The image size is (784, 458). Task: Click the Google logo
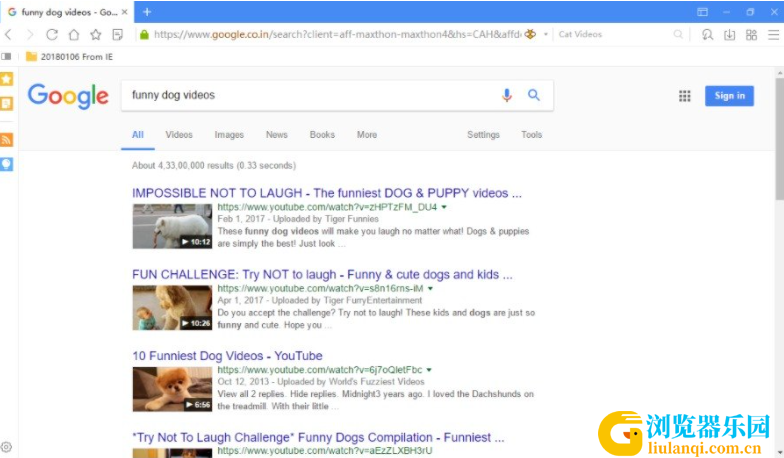[68, 96]
